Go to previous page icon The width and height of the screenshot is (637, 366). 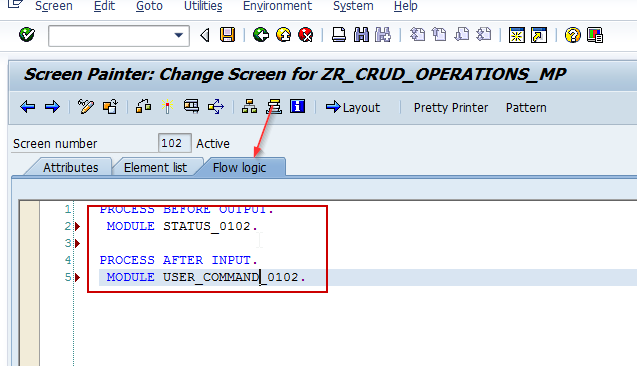tap(439, 35)
